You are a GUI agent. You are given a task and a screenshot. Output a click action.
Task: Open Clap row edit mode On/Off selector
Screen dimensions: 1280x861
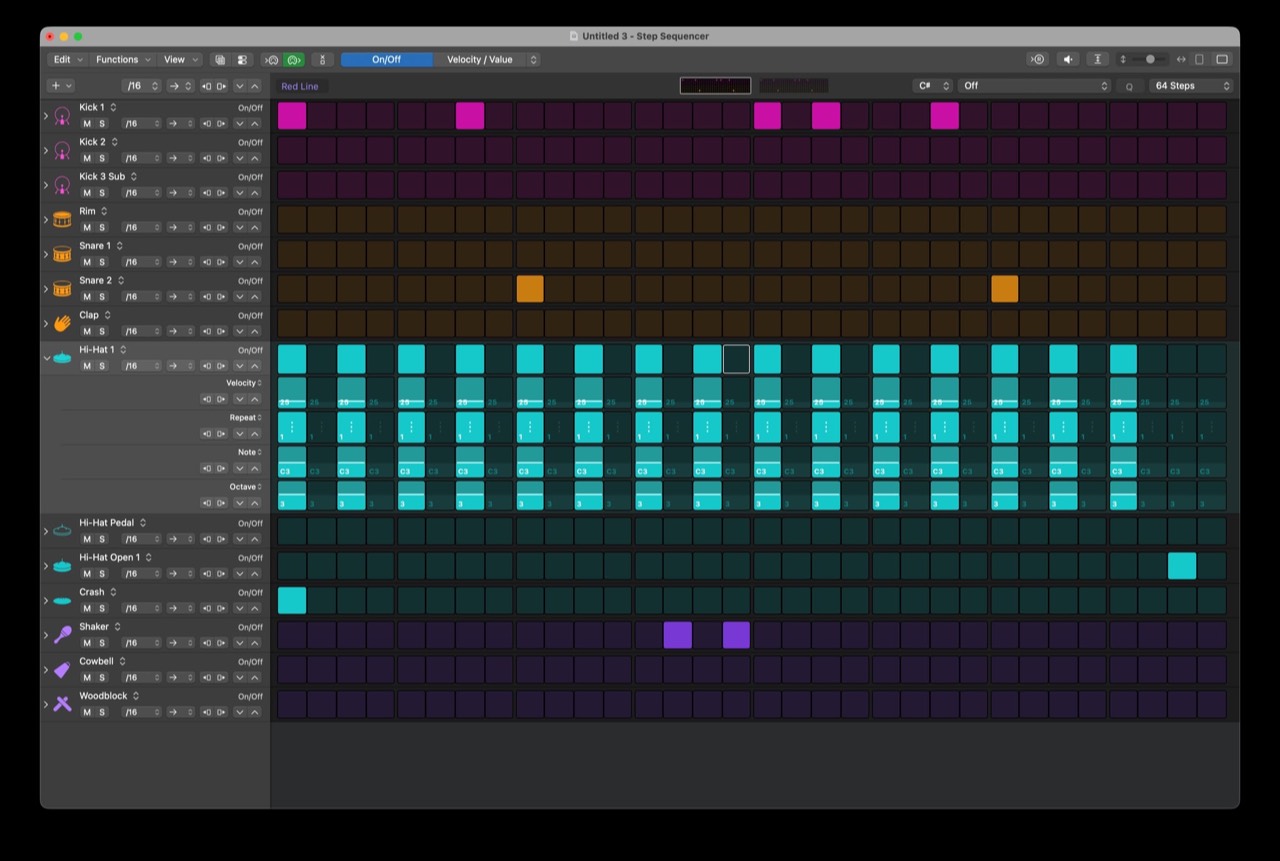250,315
